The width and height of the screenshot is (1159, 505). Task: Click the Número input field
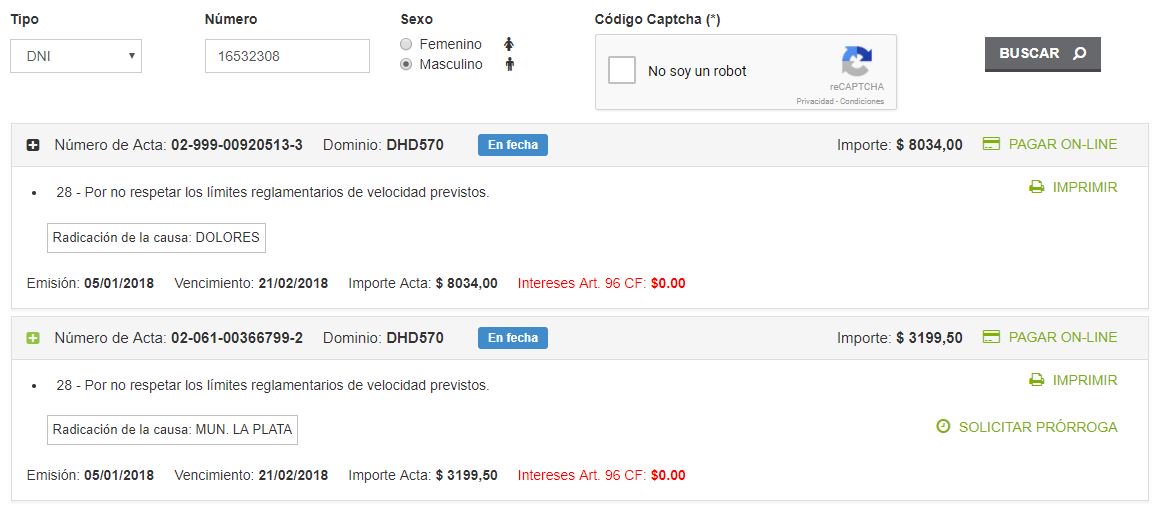click(287, 56)
